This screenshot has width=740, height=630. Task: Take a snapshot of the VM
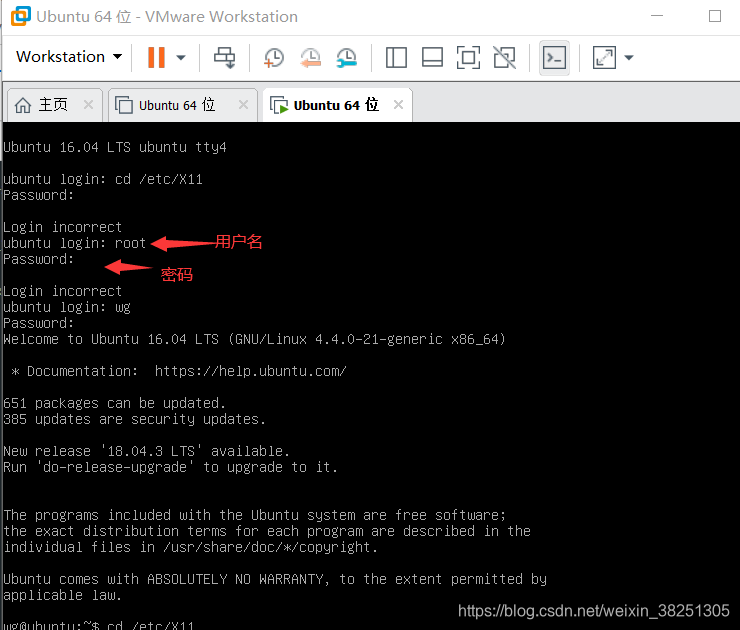click(x=274, y=58)
